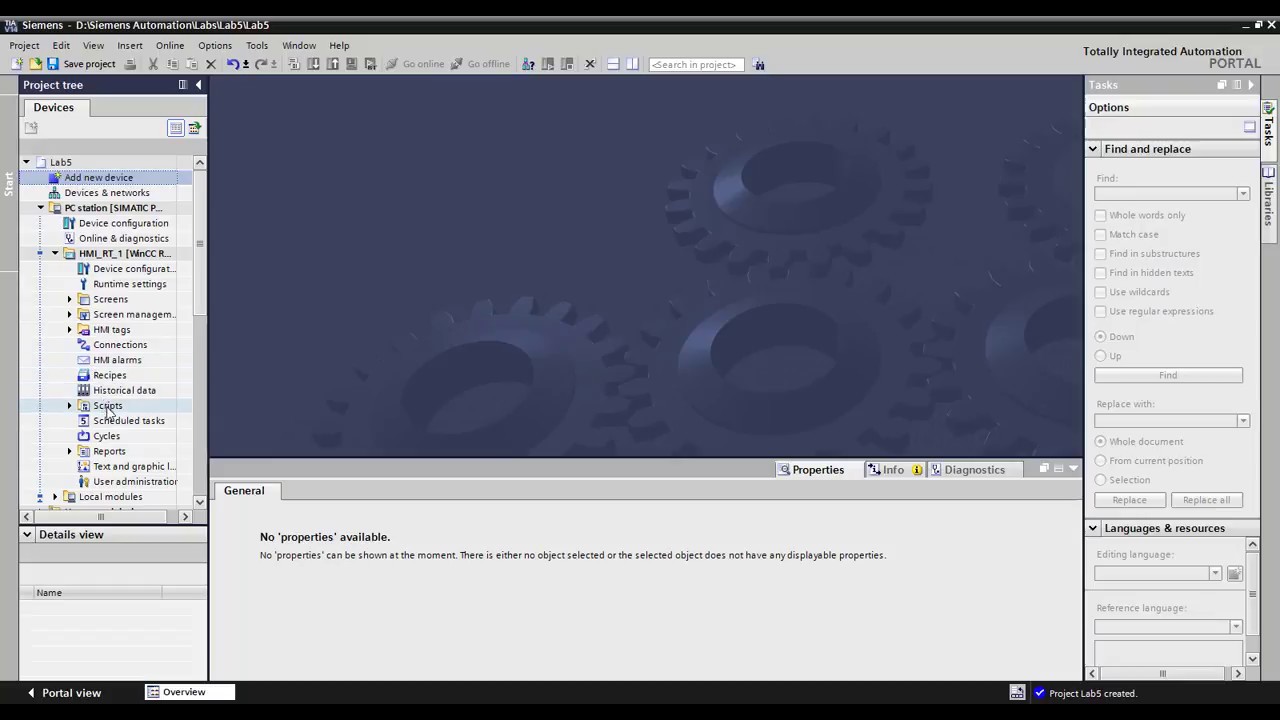
Task: Toggle Use regular expressions checkbox
Action: click(x=1100, y=311)
